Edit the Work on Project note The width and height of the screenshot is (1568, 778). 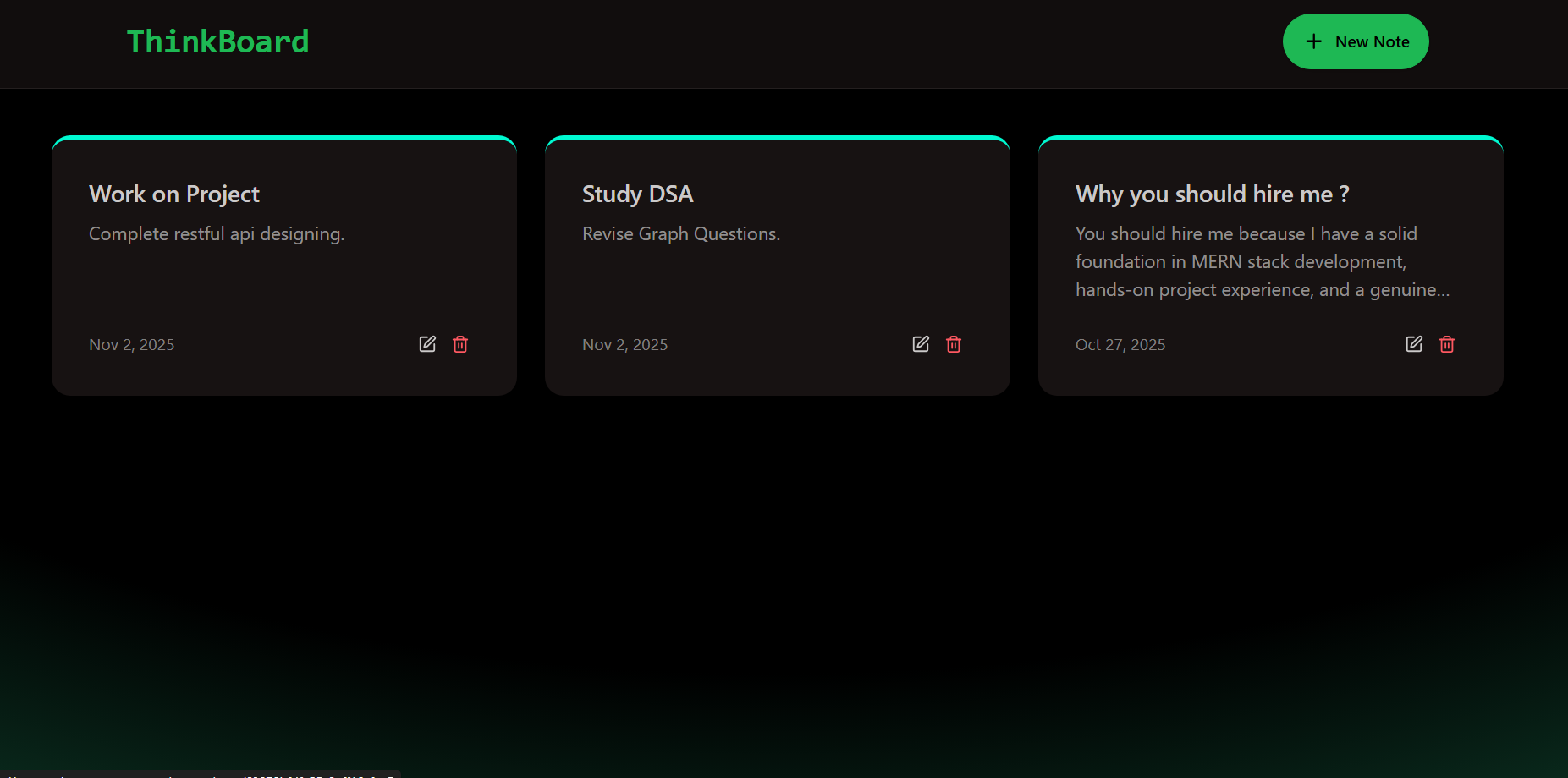[x=427, y=344]
